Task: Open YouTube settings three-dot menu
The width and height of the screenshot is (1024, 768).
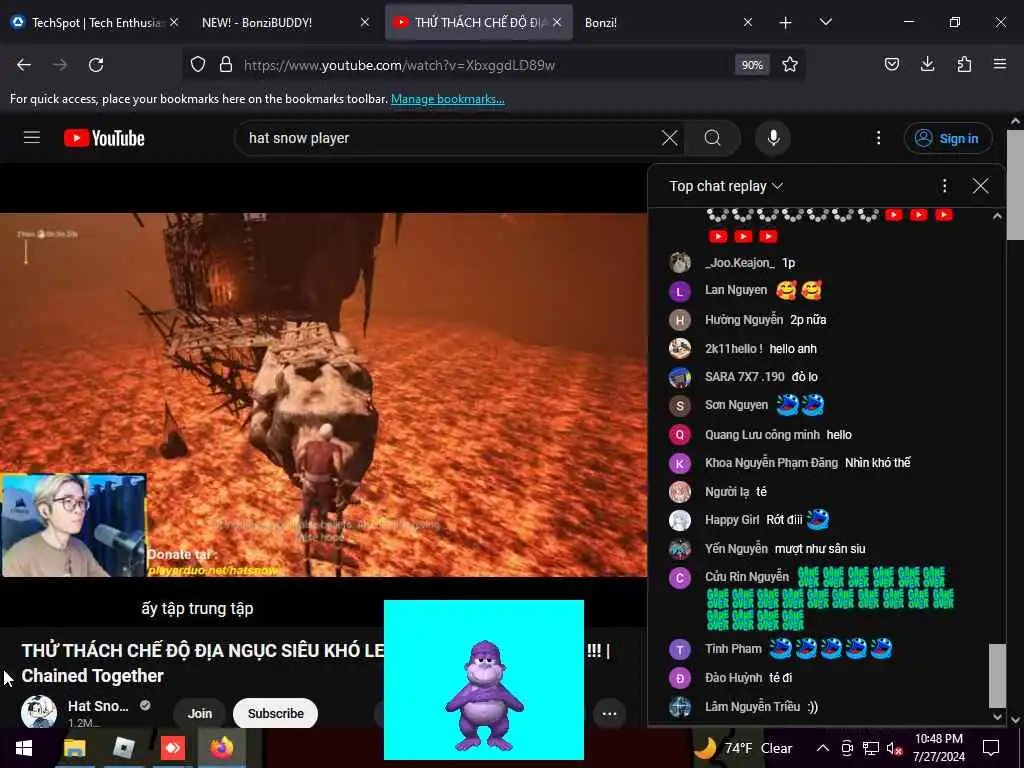Action: [x=878, y=138]
